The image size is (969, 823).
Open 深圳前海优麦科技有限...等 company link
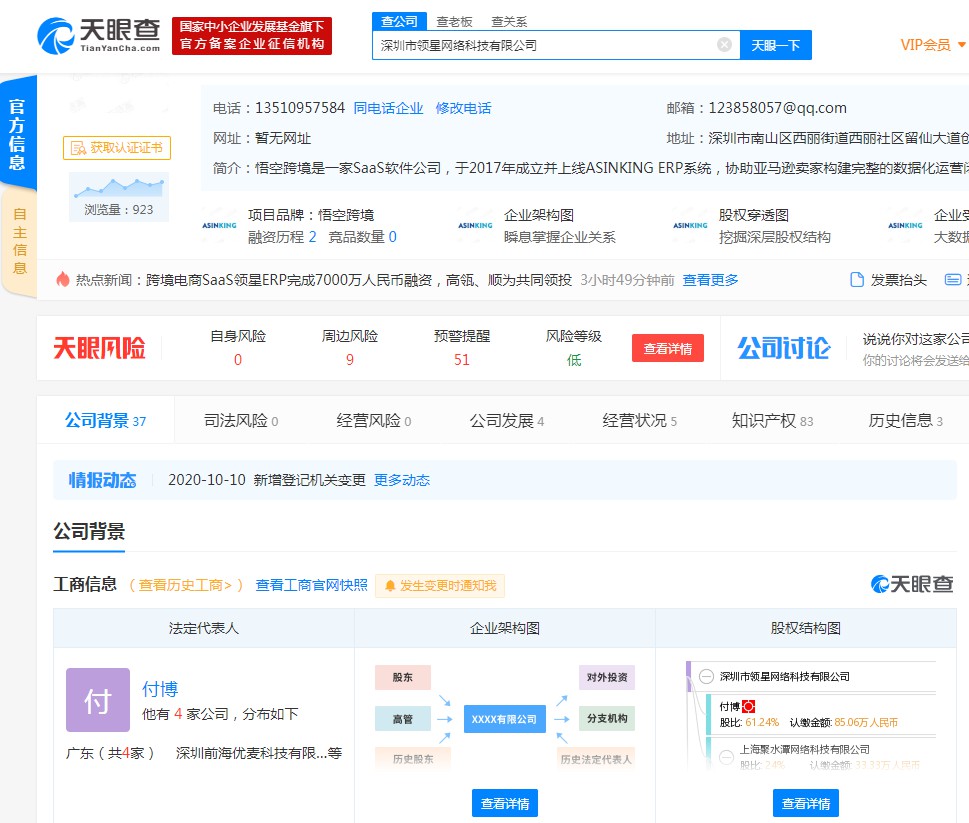(259, 753)
